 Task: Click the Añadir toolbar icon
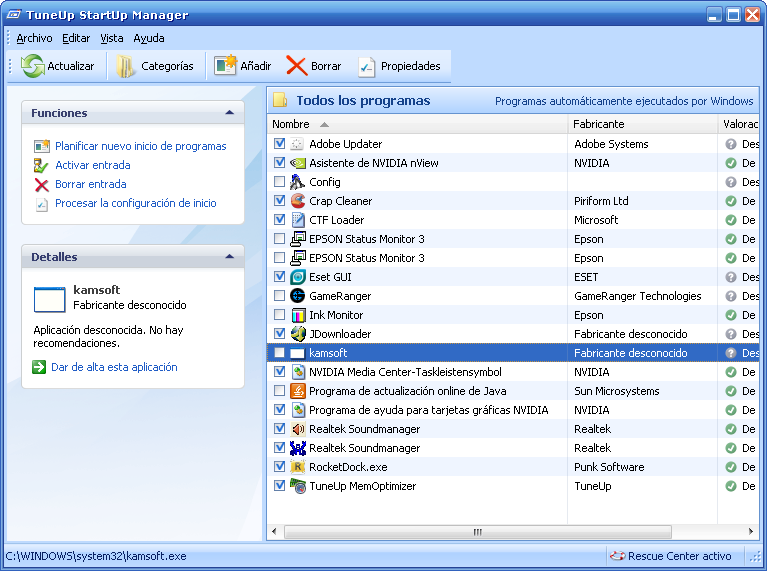[225, 66]
